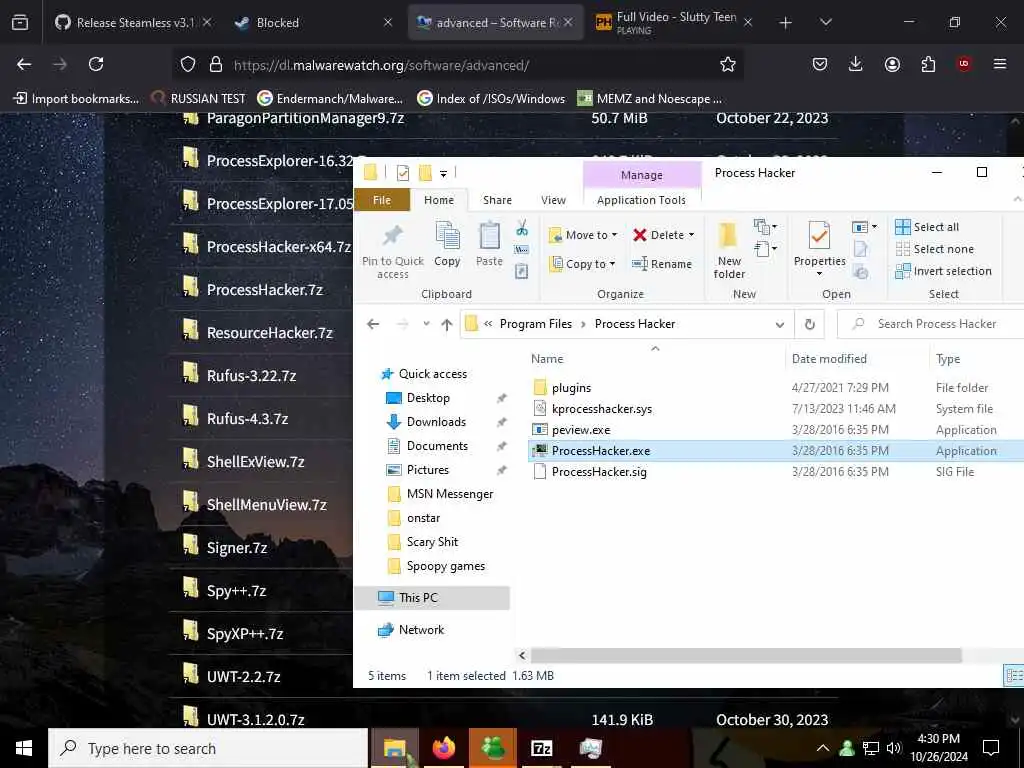Open MSN Messenger folder in sidebar
This screenshot has width=1024, height=768.
[x=449, y=494]
